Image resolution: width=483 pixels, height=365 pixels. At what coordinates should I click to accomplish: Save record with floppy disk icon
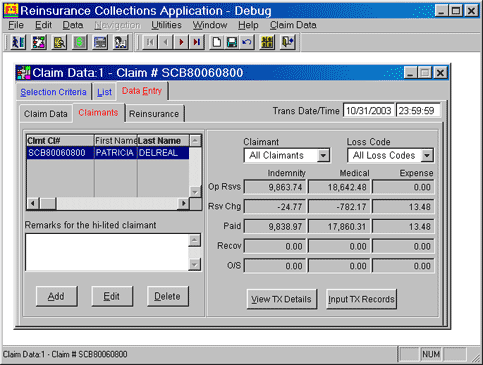coord(232,42)
